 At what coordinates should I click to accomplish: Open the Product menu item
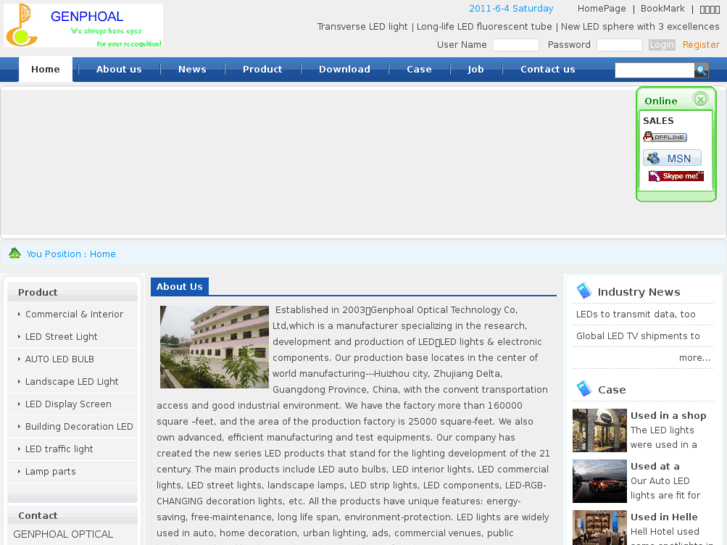pos(262,70)
